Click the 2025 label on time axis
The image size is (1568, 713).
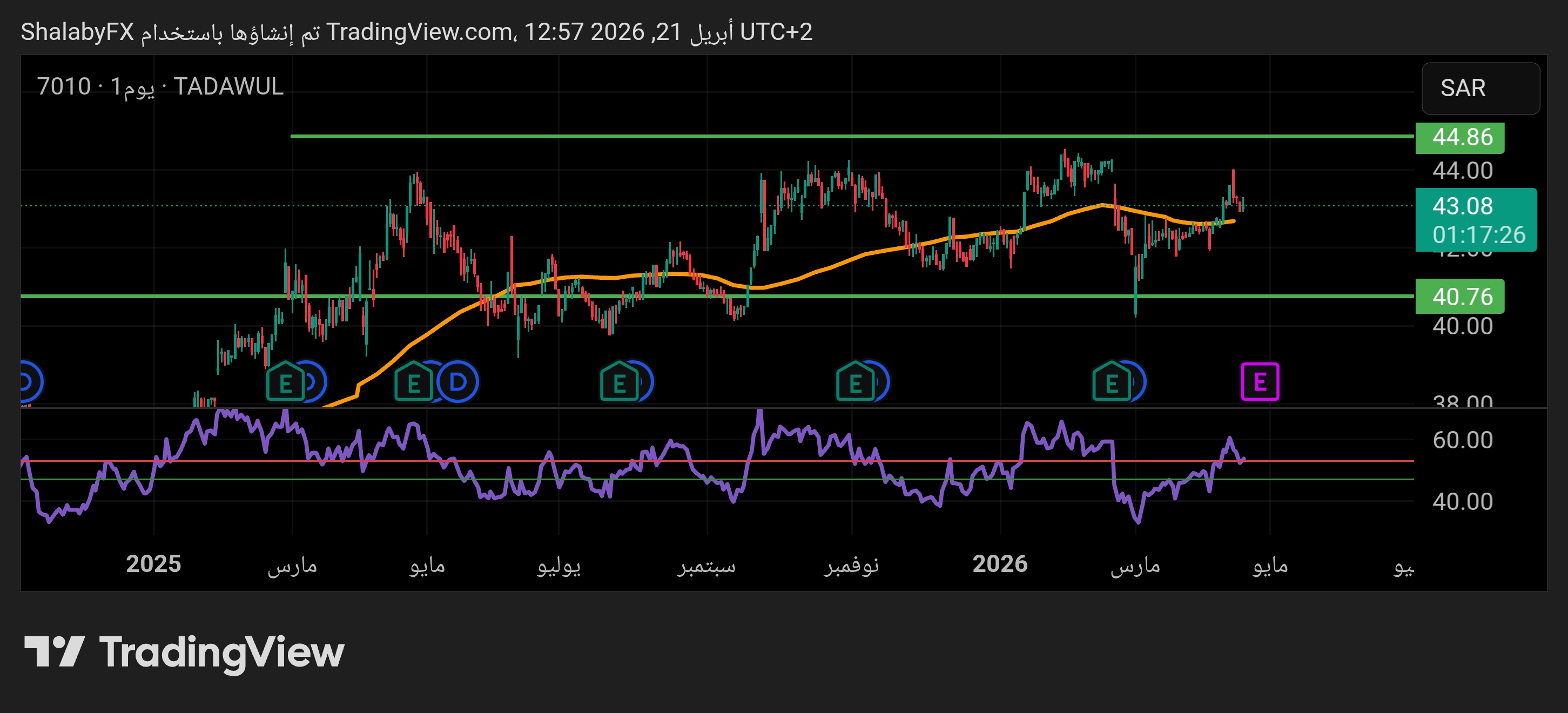coord(153,564)
